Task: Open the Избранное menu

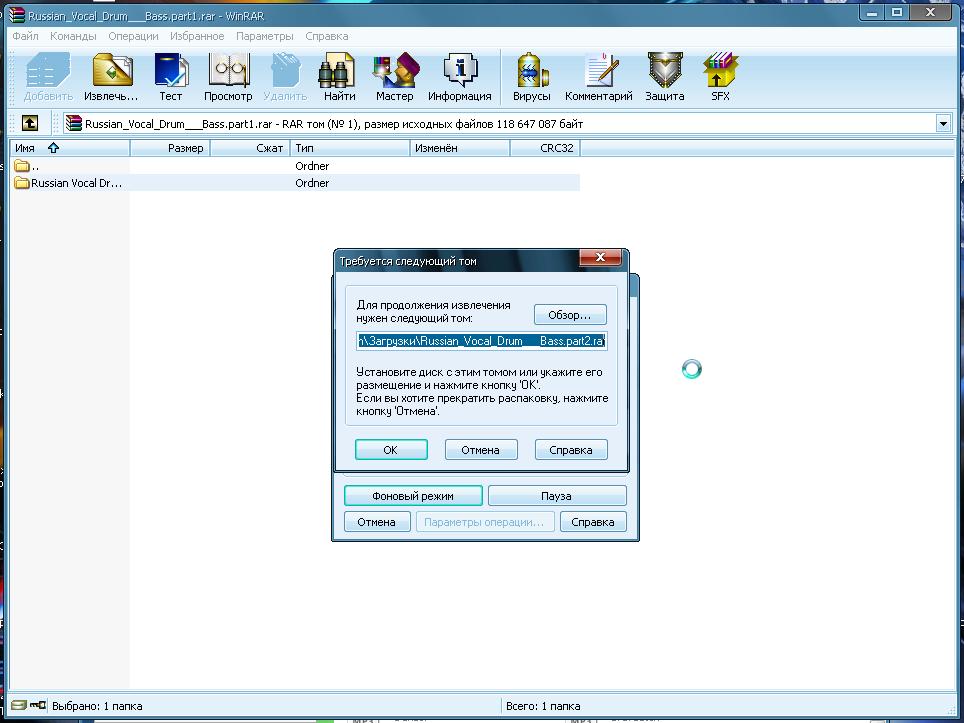Action: [197, 36]
